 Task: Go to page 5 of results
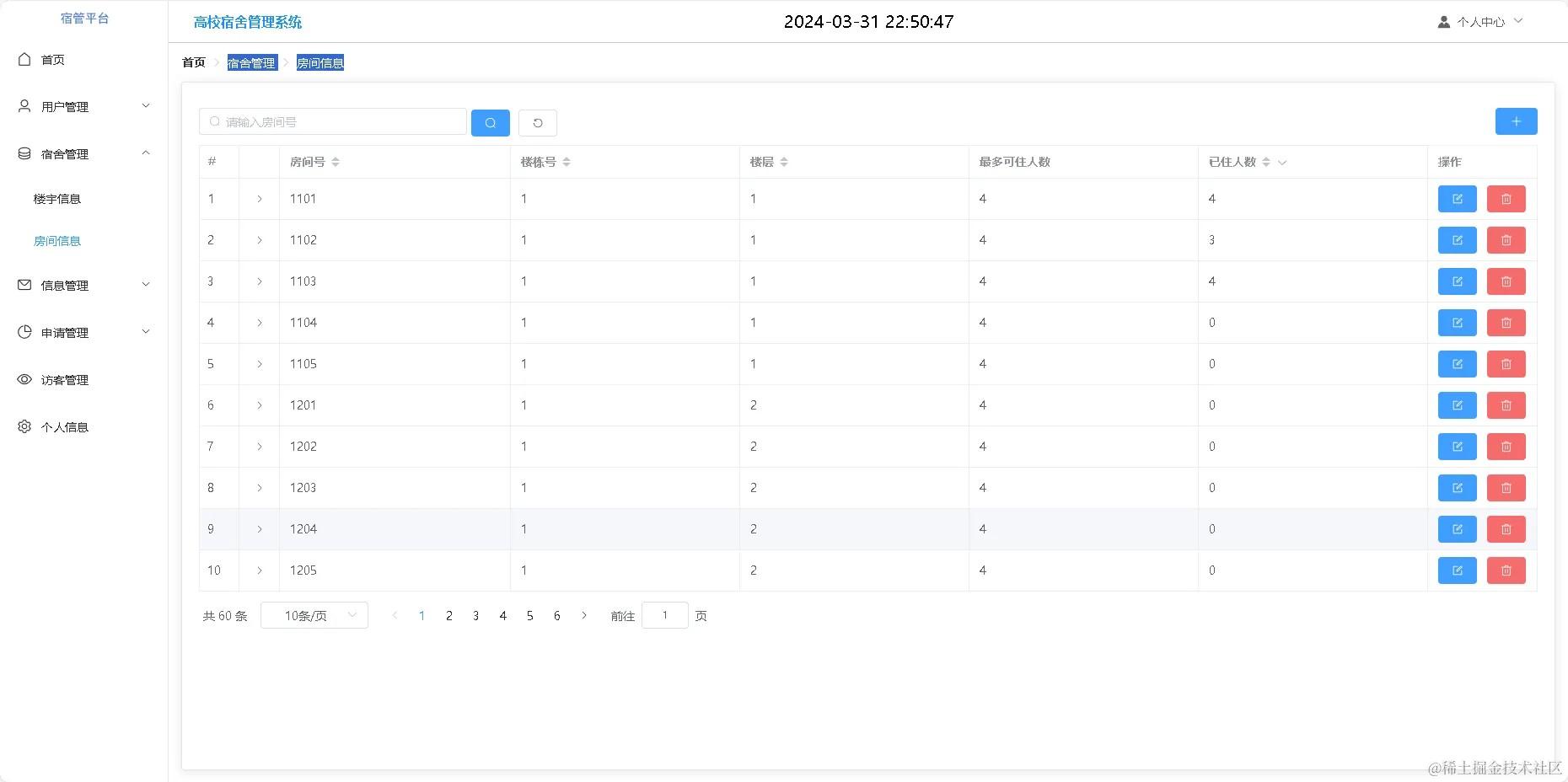[x=530, y=616]
